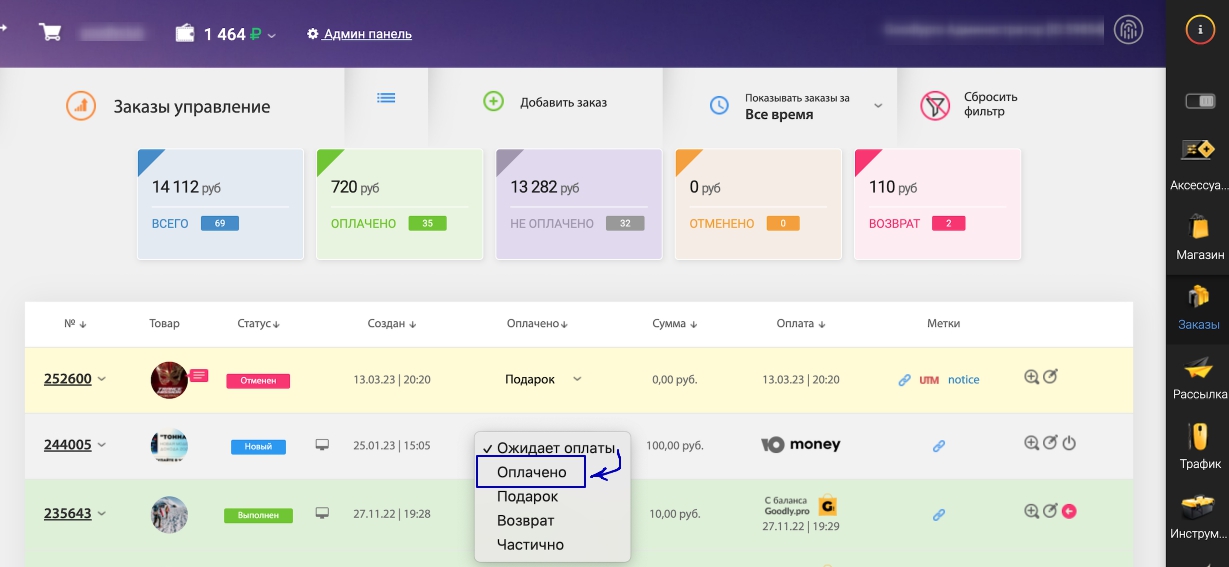Open order number 252600 link
Image resolution: width=1229 pixels, height=567 pixels.
(68, 379)
